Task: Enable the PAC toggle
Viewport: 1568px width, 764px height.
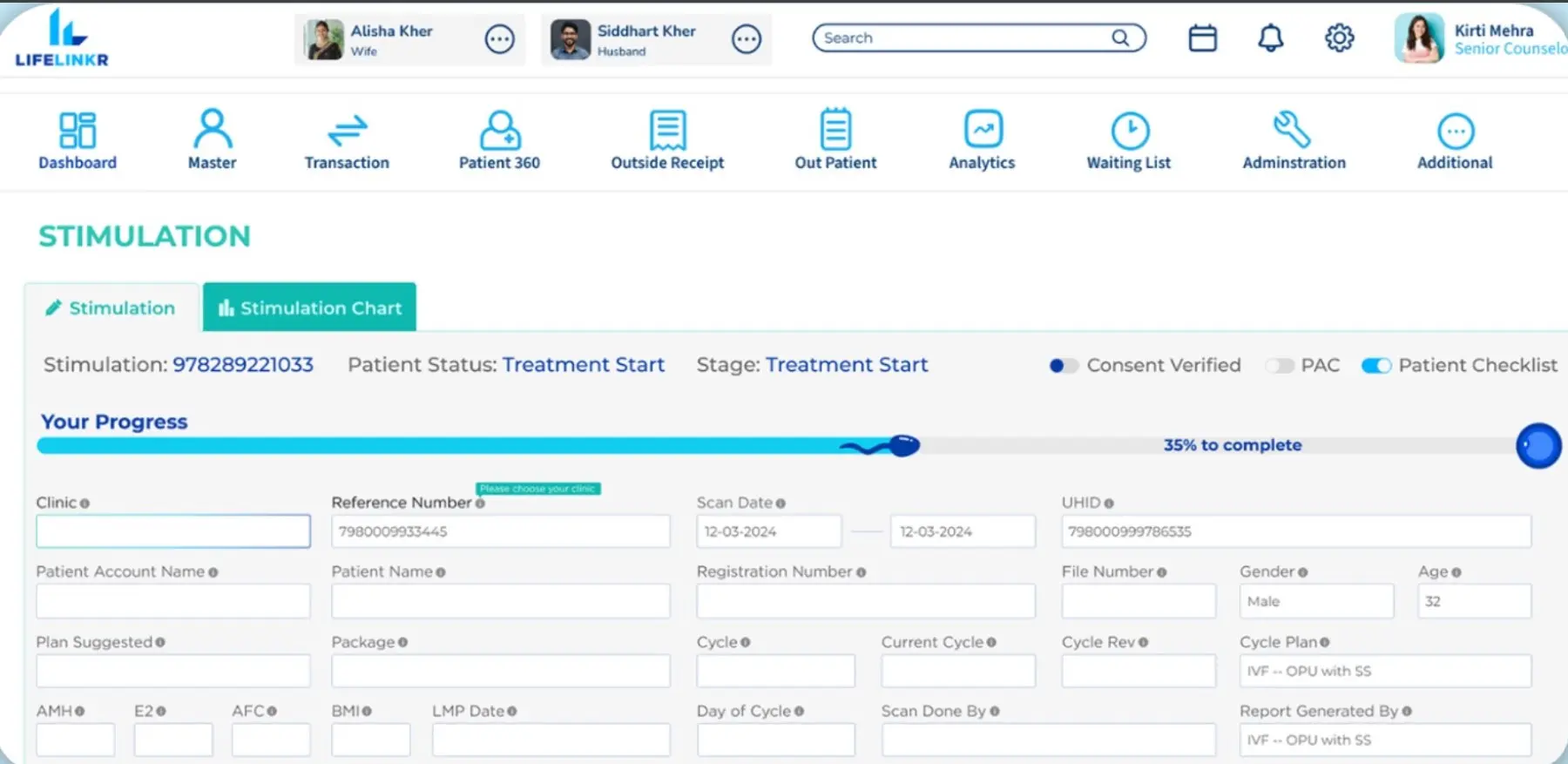Action: pos(1280,366)
